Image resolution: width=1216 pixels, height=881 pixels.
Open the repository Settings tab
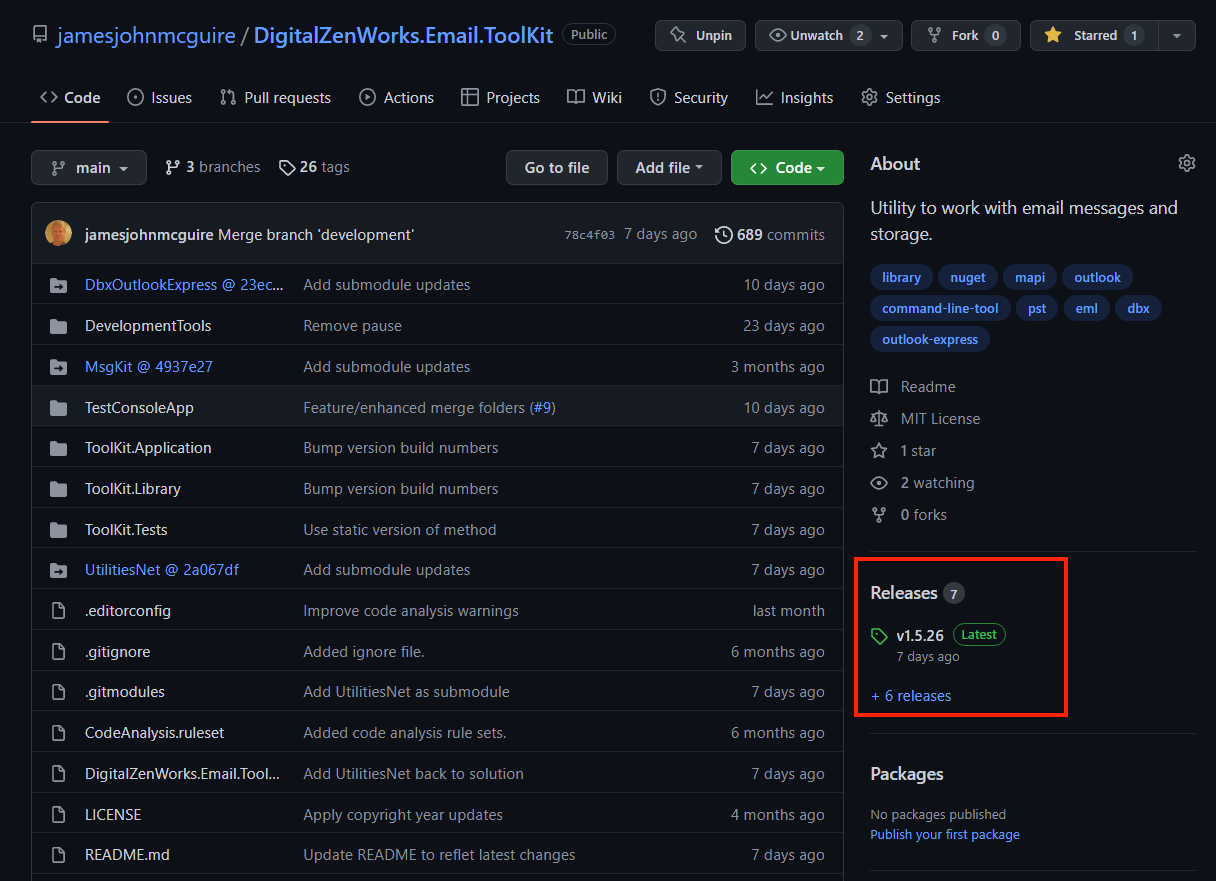tap(900, 97)
